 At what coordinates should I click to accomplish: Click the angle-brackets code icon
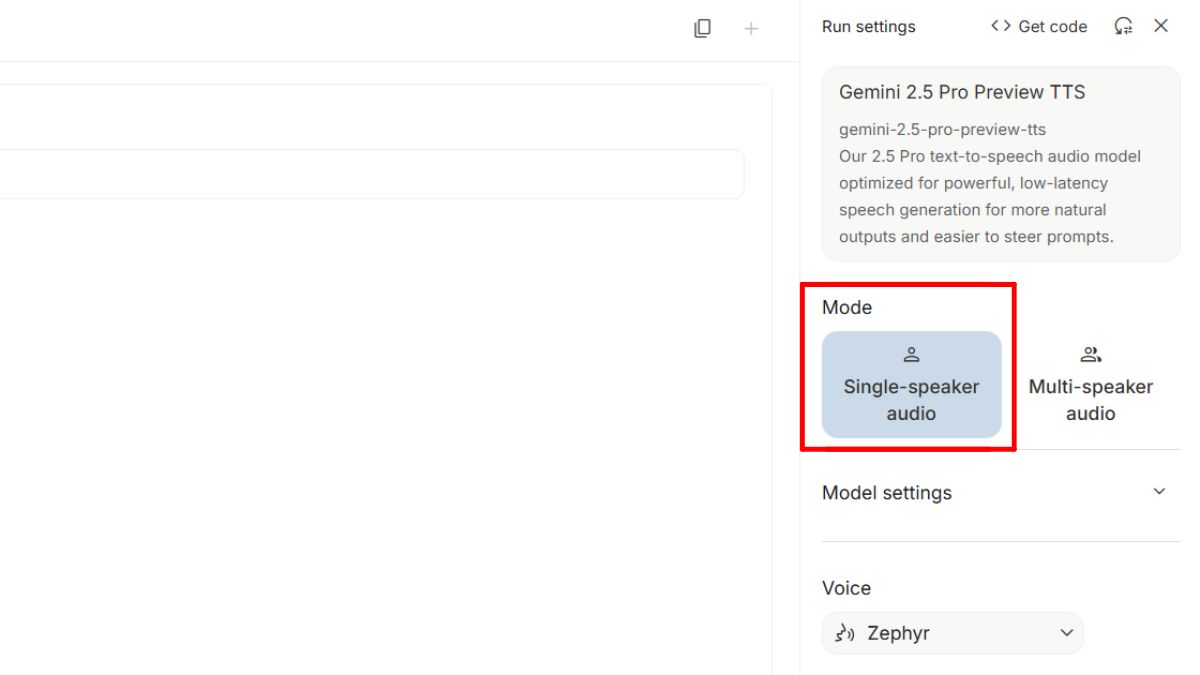1000,27
